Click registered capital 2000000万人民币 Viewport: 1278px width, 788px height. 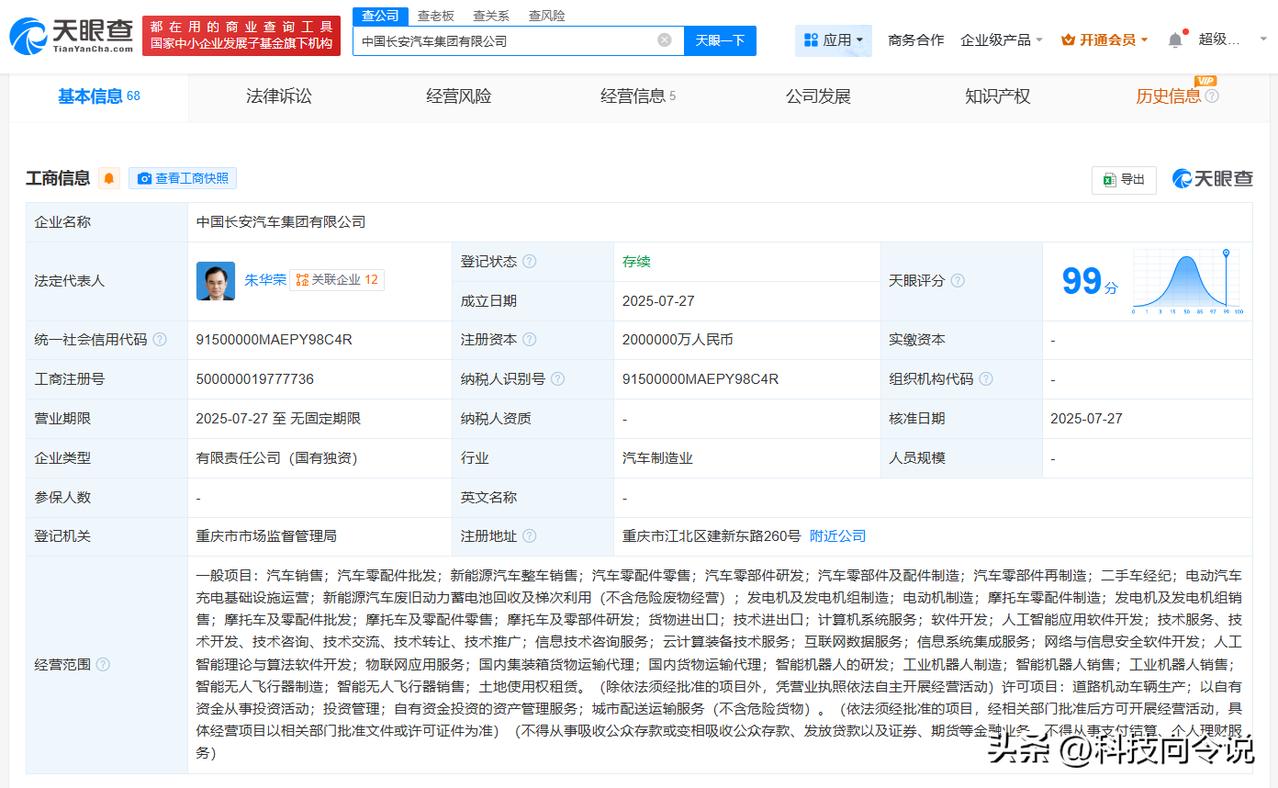click(677, 340)
